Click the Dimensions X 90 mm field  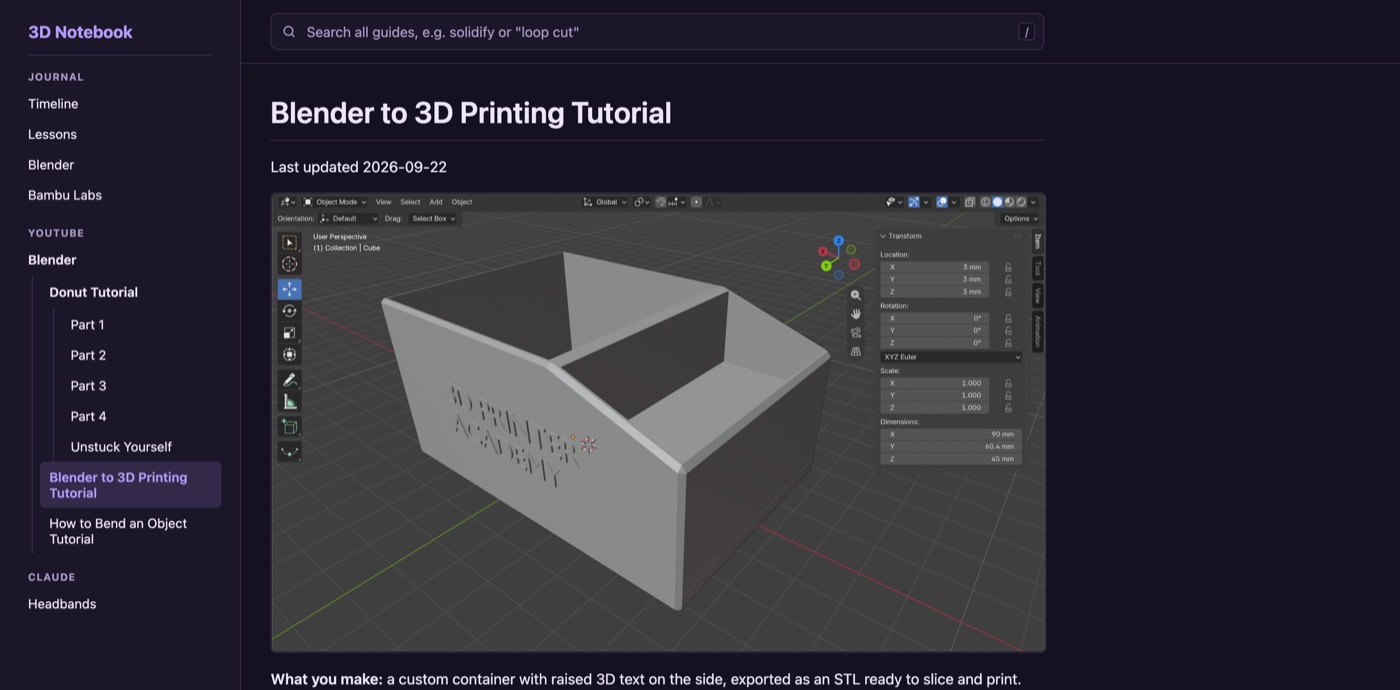pos(950,434)
